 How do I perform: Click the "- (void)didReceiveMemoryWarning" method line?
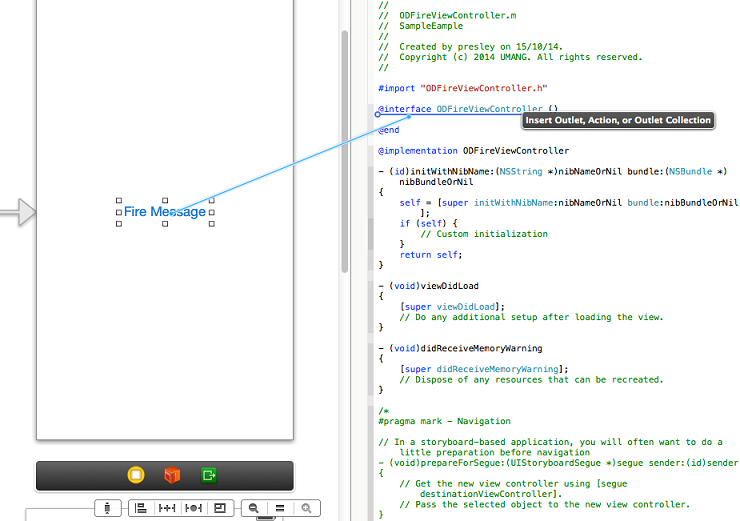click(460, 348)
